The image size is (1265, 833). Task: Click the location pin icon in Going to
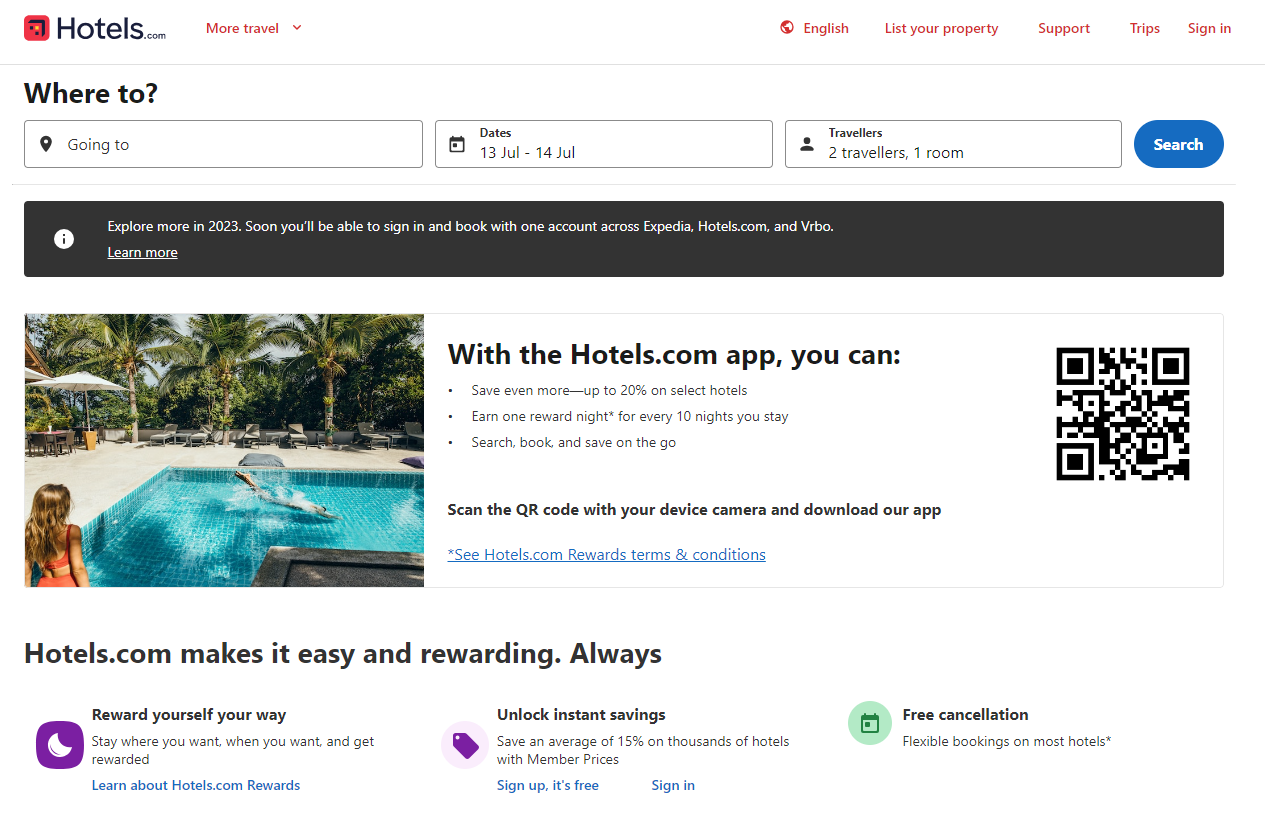click(46, 144)
